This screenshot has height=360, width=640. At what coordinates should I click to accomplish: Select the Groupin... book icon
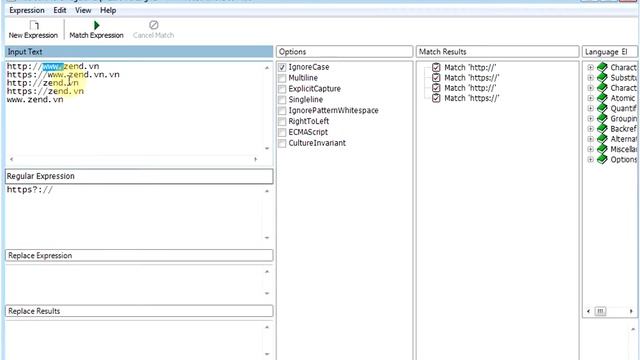coord(602,118)
